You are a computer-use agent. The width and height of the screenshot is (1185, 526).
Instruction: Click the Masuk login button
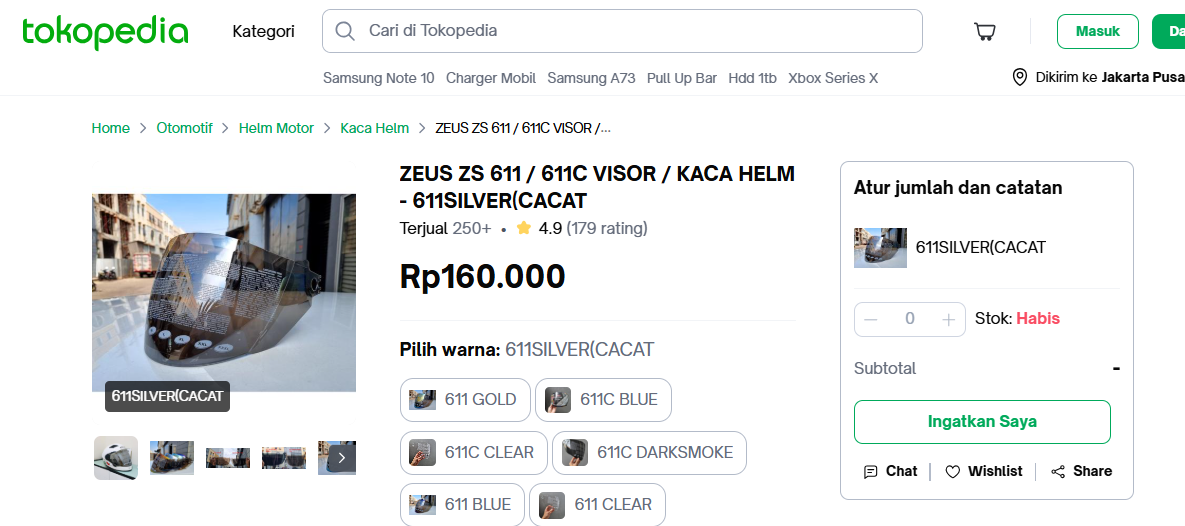[x=1097, y=32]
